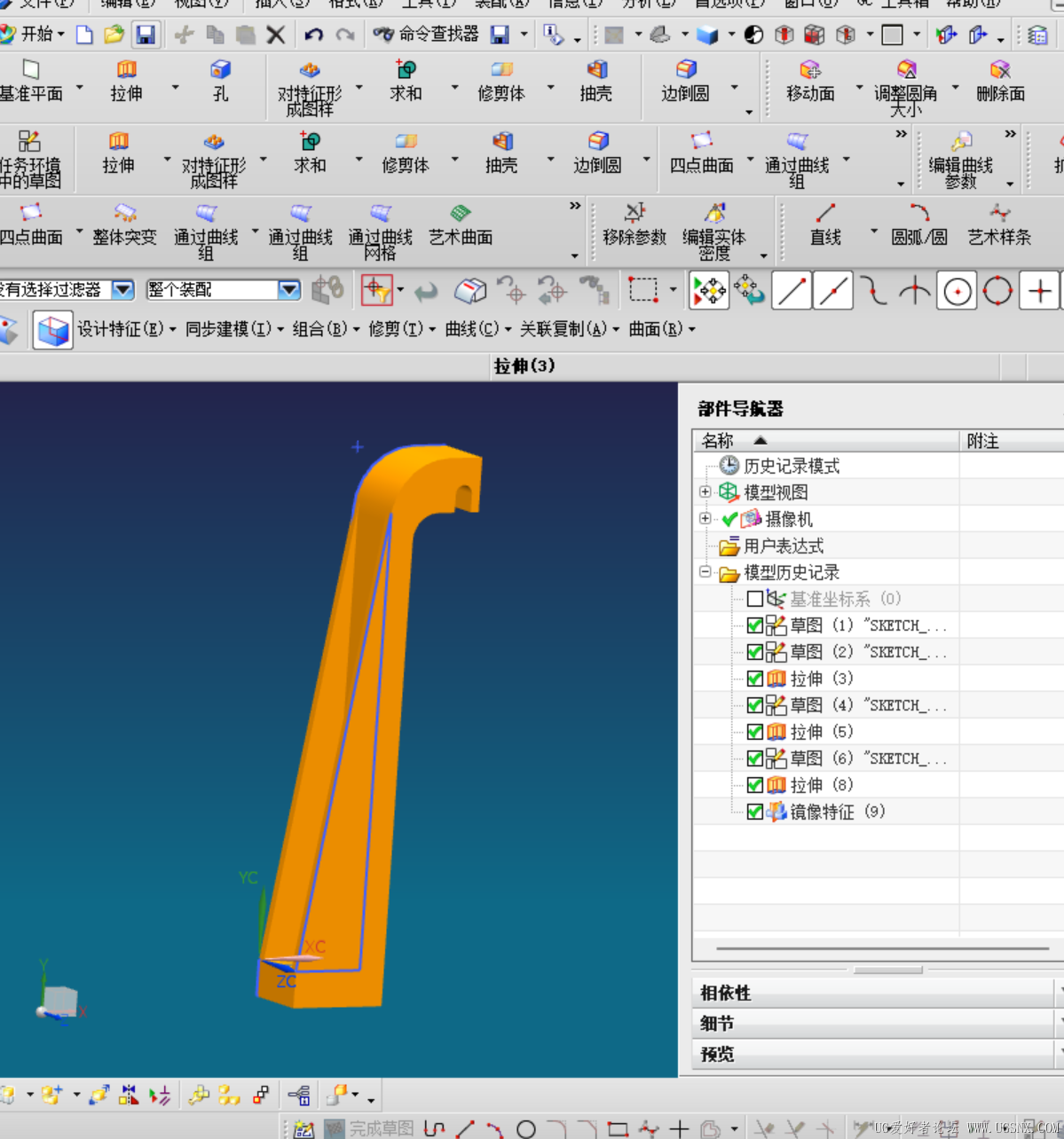This screenshot has width=1064, height=1139.
Task: Open the 曲面(R) menu
Action: [x=662, y=329]
